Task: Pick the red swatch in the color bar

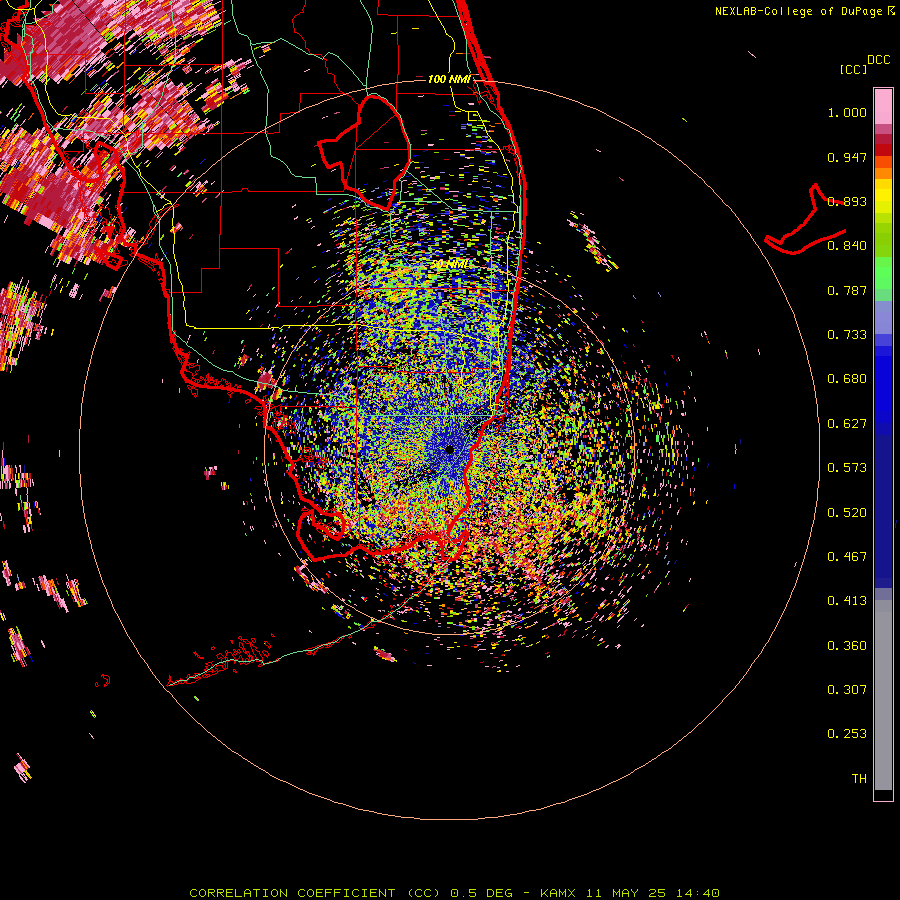Action: pos(883,150)
